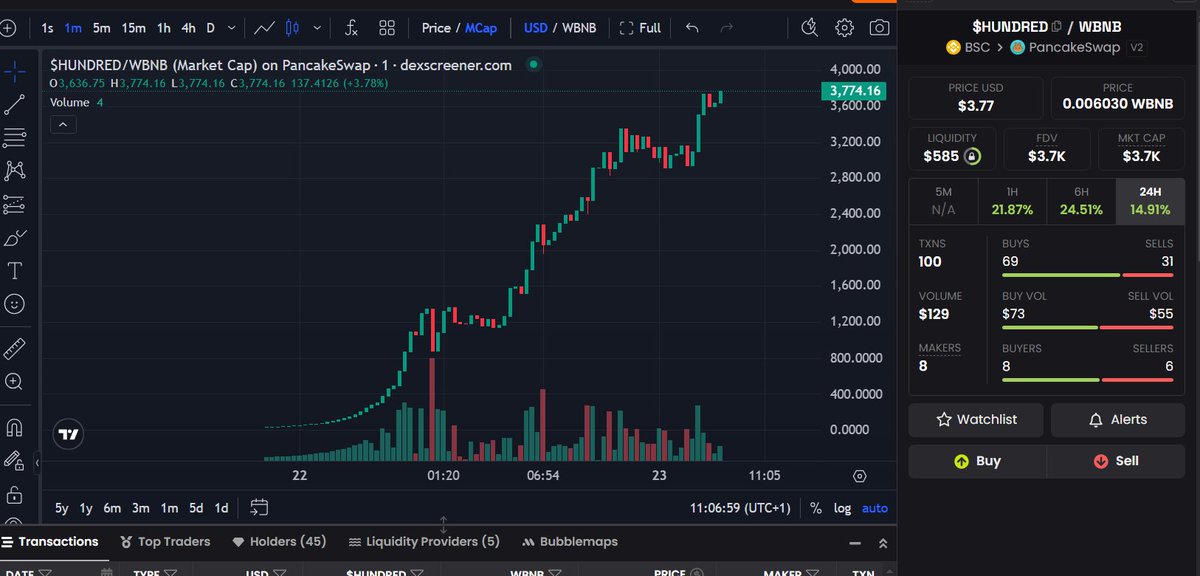Image resolution: width=1200 pixels, height=576 pixels.
Task: Toggle magnet mode for drawings
Action: click(x=15, y=427)
